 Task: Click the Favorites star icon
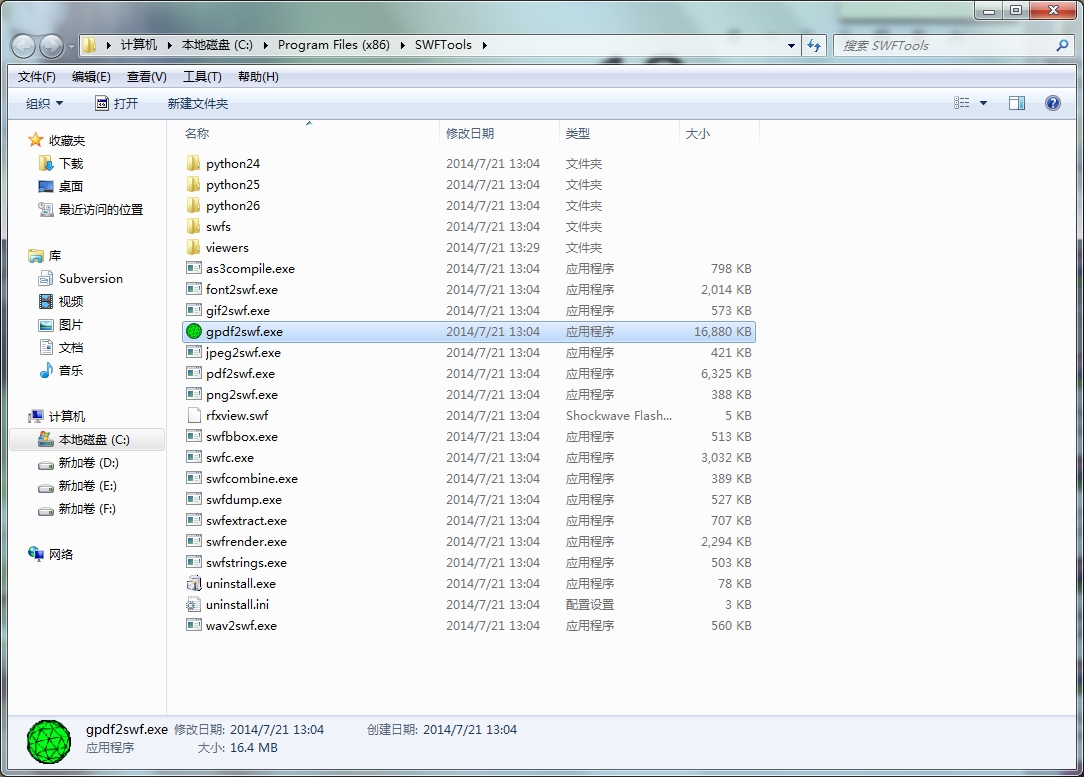35,140
